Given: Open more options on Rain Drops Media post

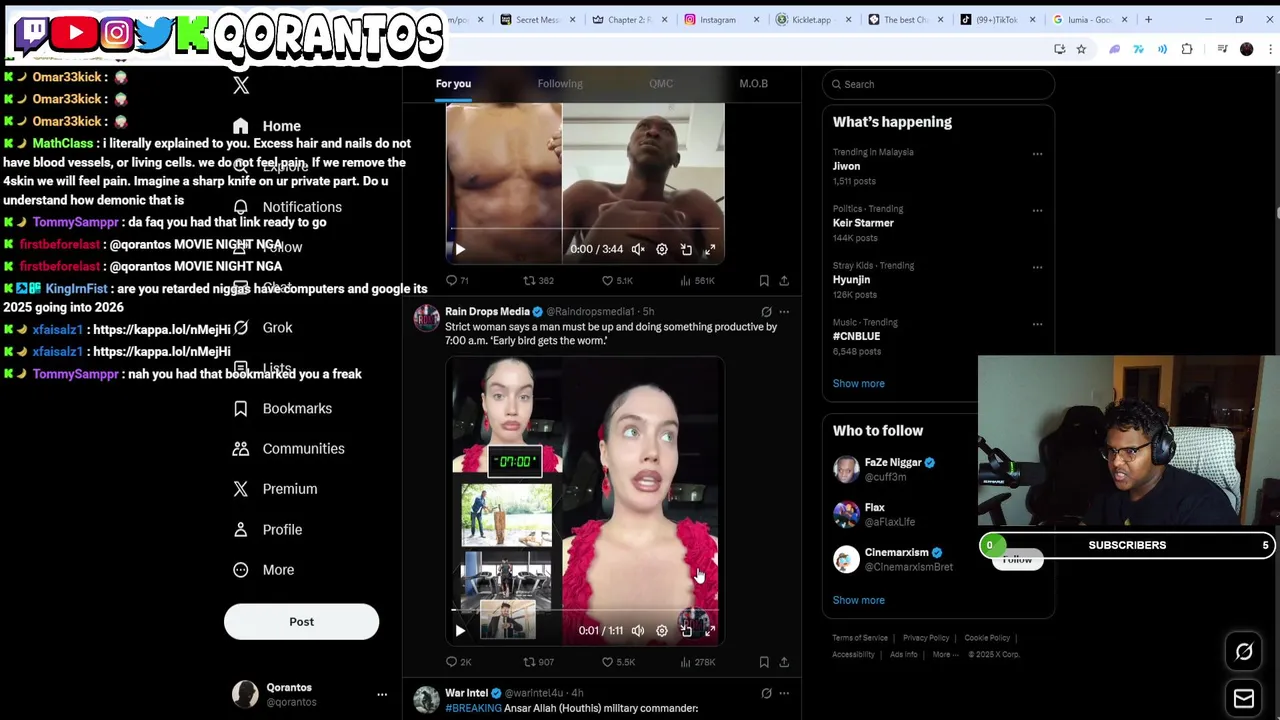Looking at the screenshot, I should point(784,312).
